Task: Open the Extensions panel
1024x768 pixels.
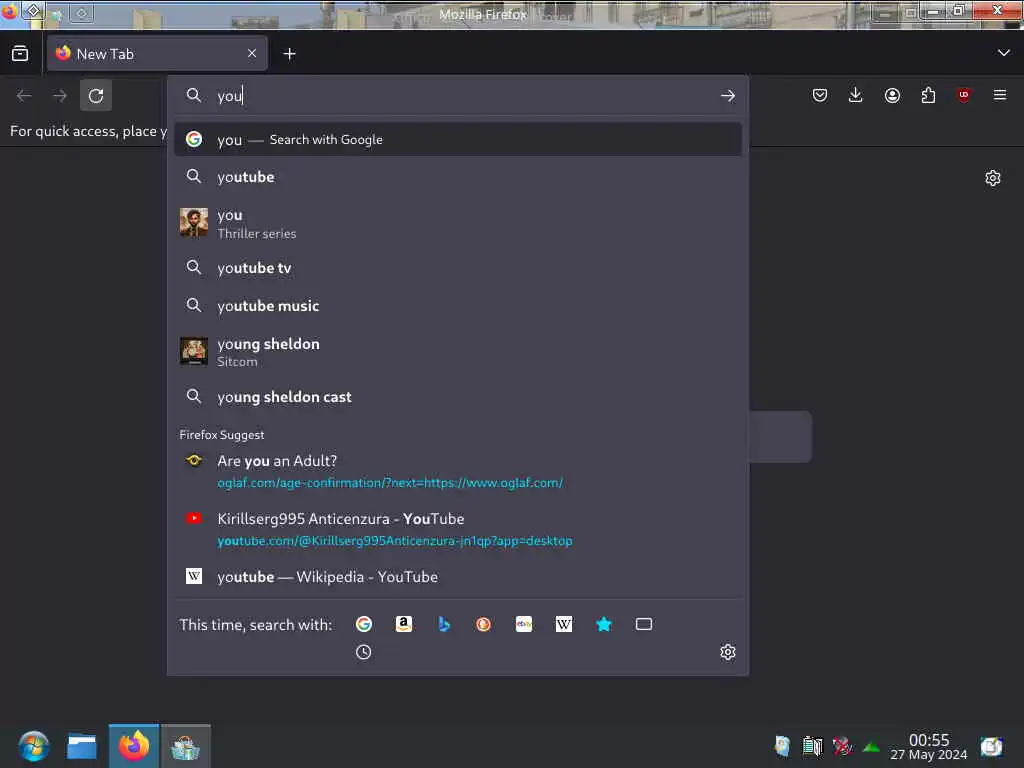Action: pos(928,96)
